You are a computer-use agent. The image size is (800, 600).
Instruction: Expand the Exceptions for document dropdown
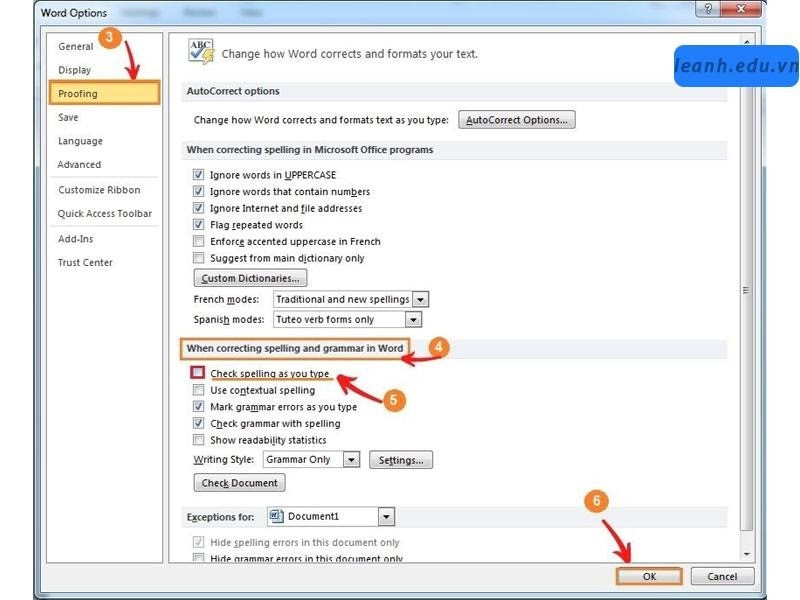click(386, 516)
